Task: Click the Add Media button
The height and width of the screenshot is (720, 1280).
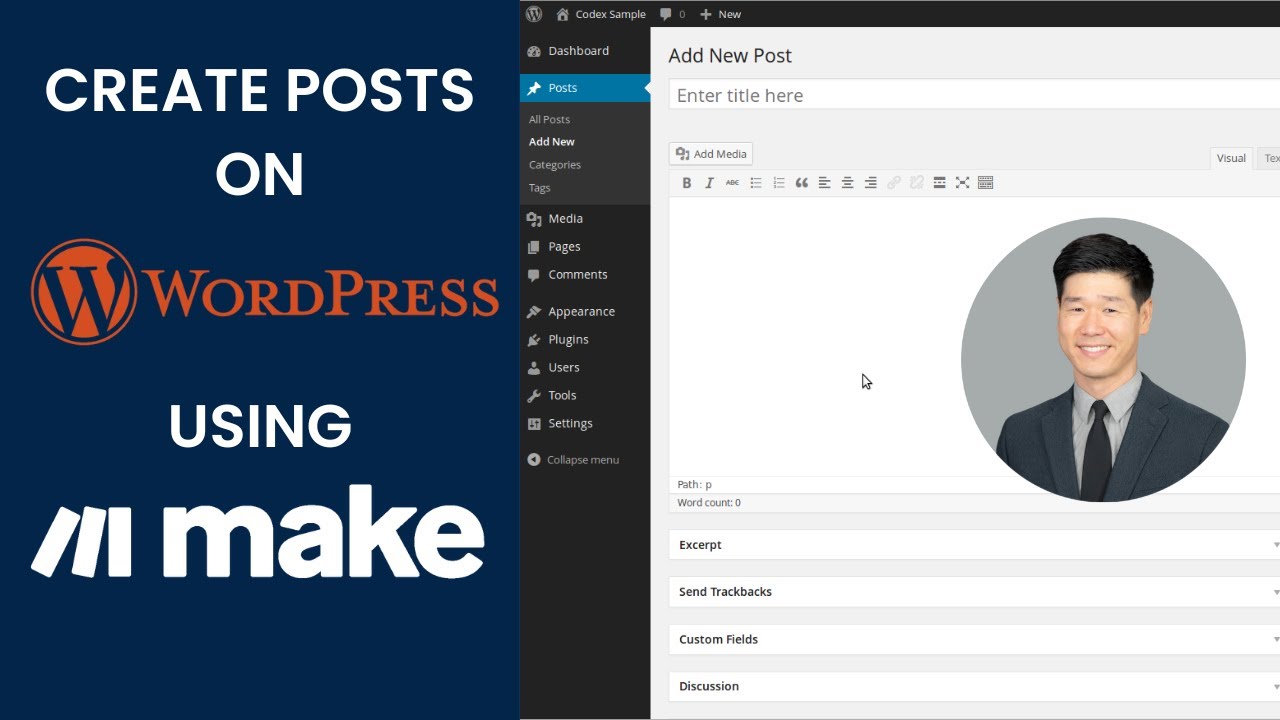Action: pyautogui.click(x=711, y=154)
